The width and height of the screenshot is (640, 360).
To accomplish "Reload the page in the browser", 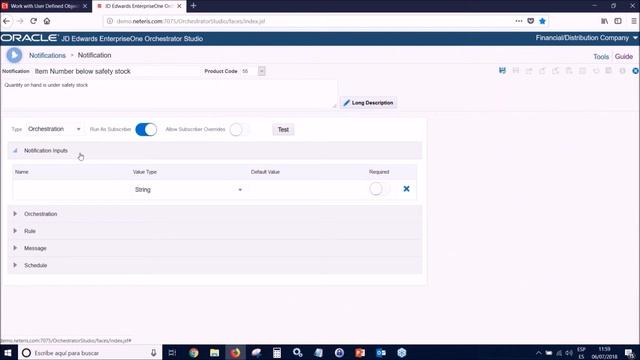I will pyautogui.click(x=33, y=21).
